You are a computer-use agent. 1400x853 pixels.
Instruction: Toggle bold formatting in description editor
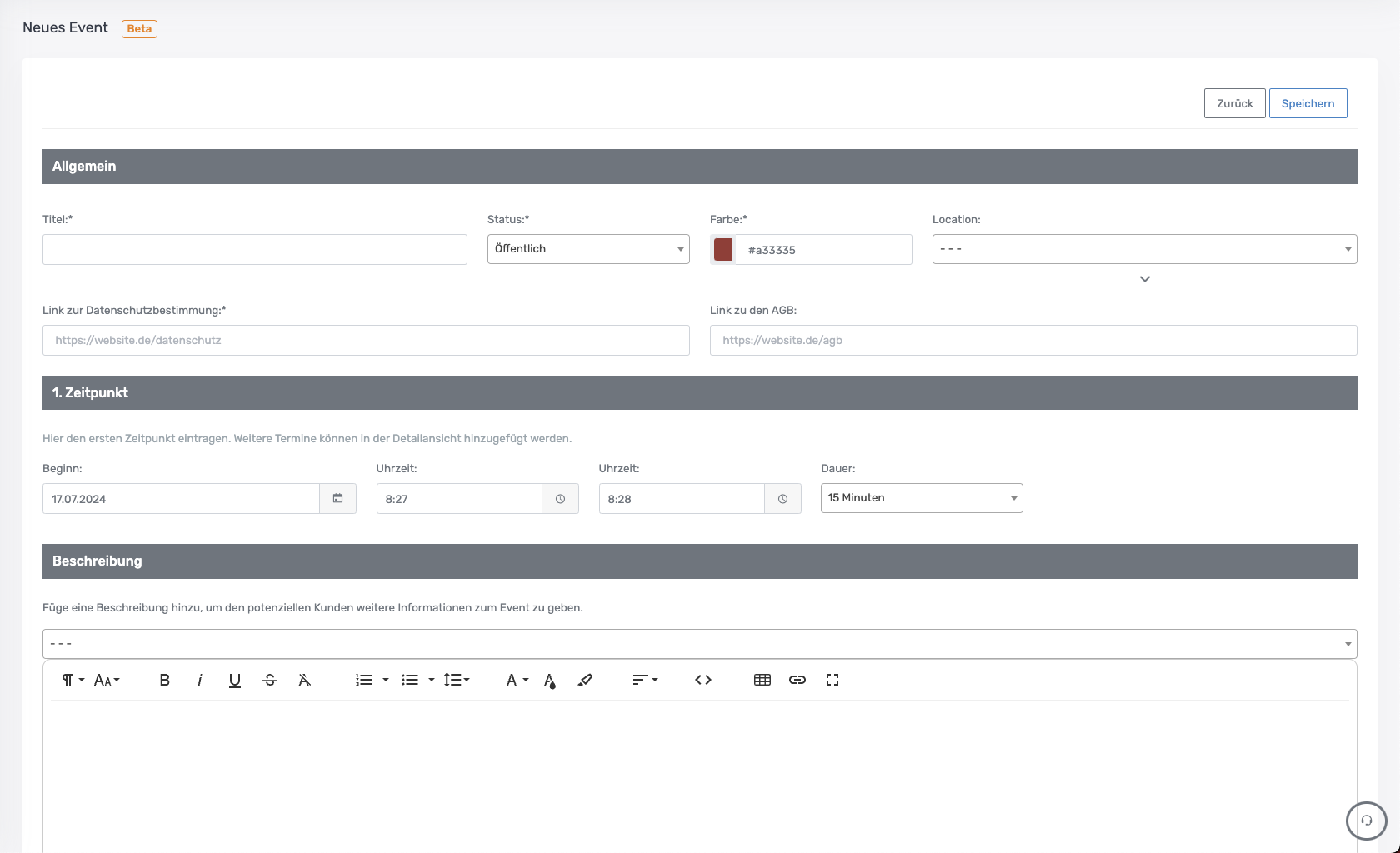click(164, 680)
